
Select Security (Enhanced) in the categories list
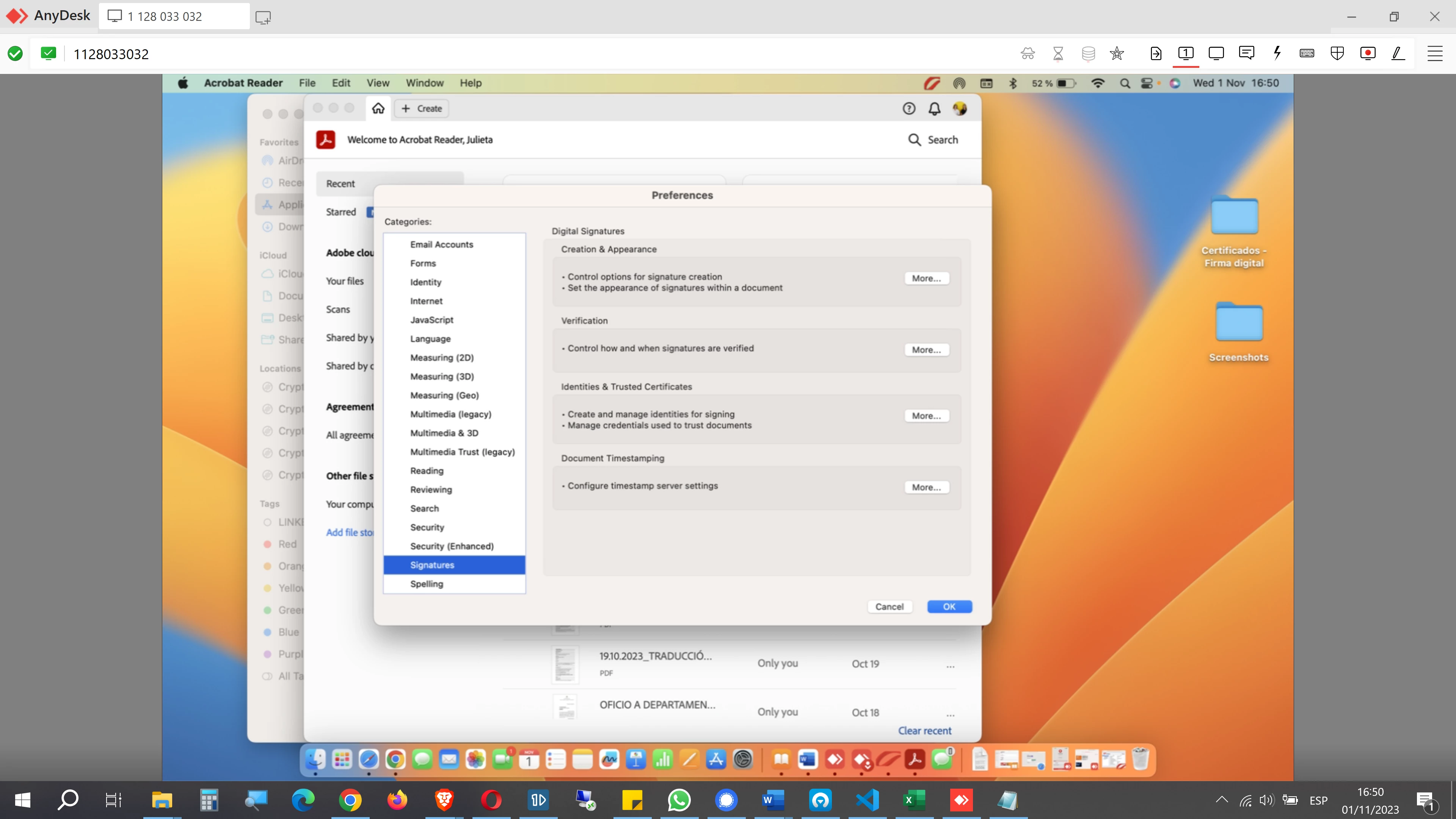click(x=452, y=546)
